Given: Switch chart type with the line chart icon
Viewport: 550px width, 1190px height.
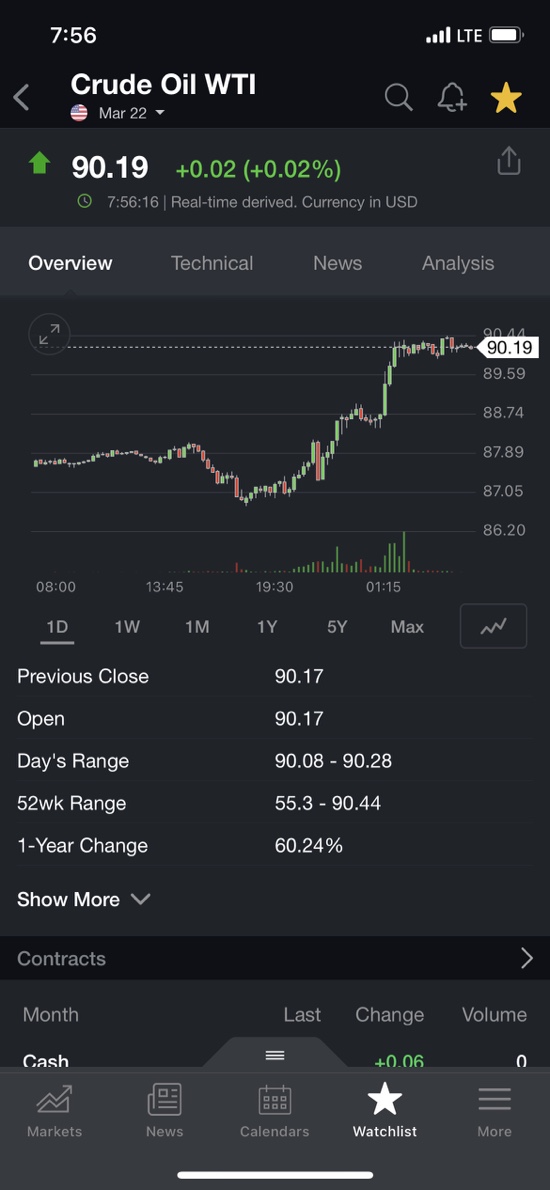Looking at the screenshot, I should coord(493,626).
